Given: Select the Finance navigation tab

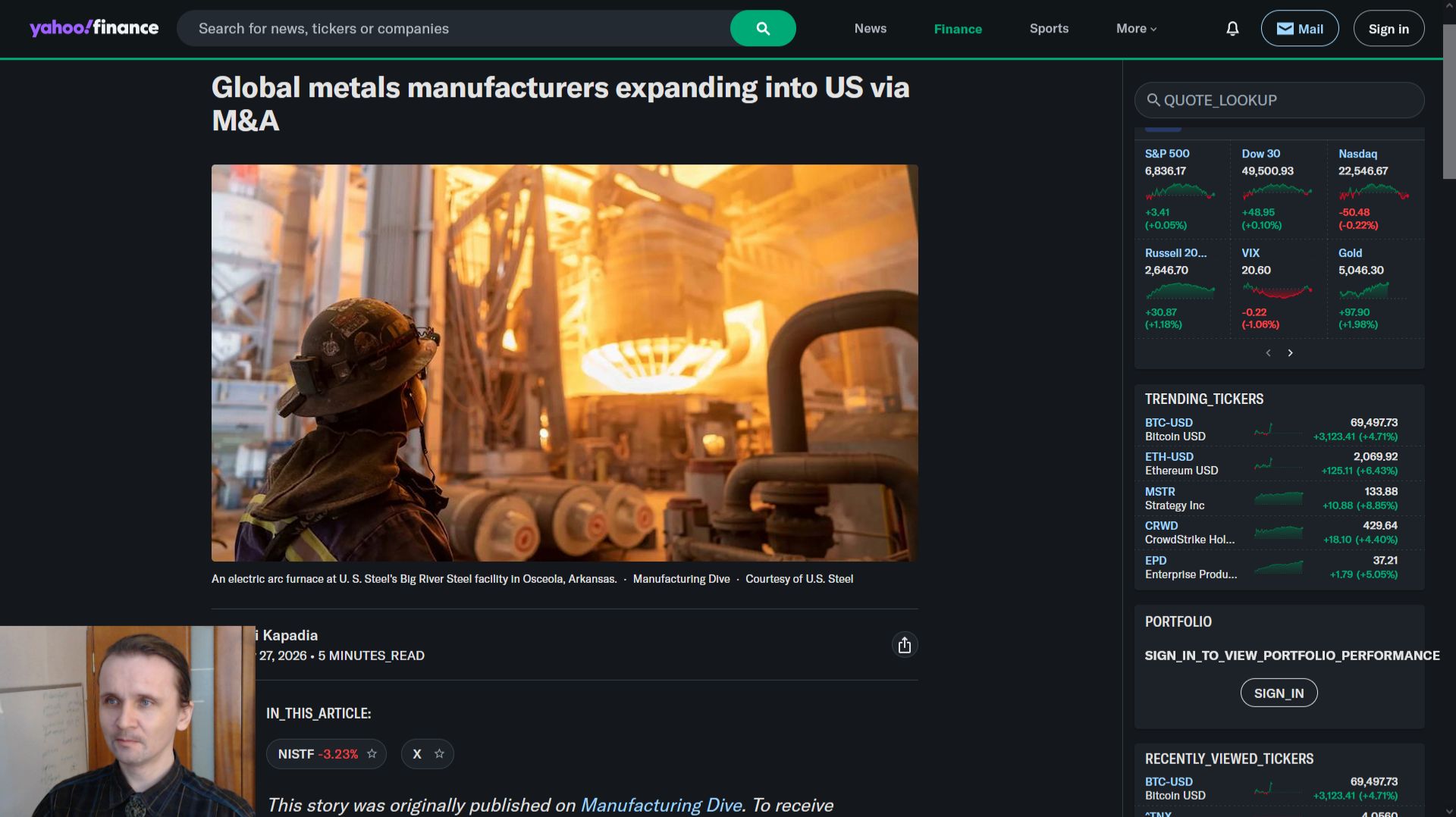Looking at the screenshot, I should tap(958, 29).
